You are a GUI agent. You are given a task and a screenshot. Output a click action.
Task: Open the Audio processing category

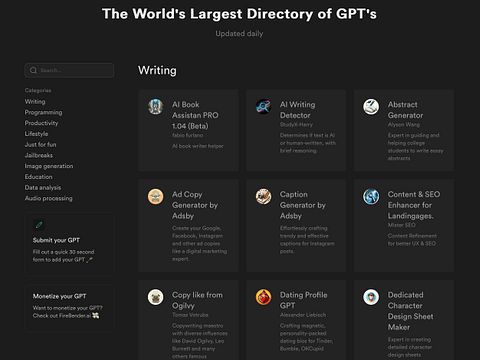point(48,198)
